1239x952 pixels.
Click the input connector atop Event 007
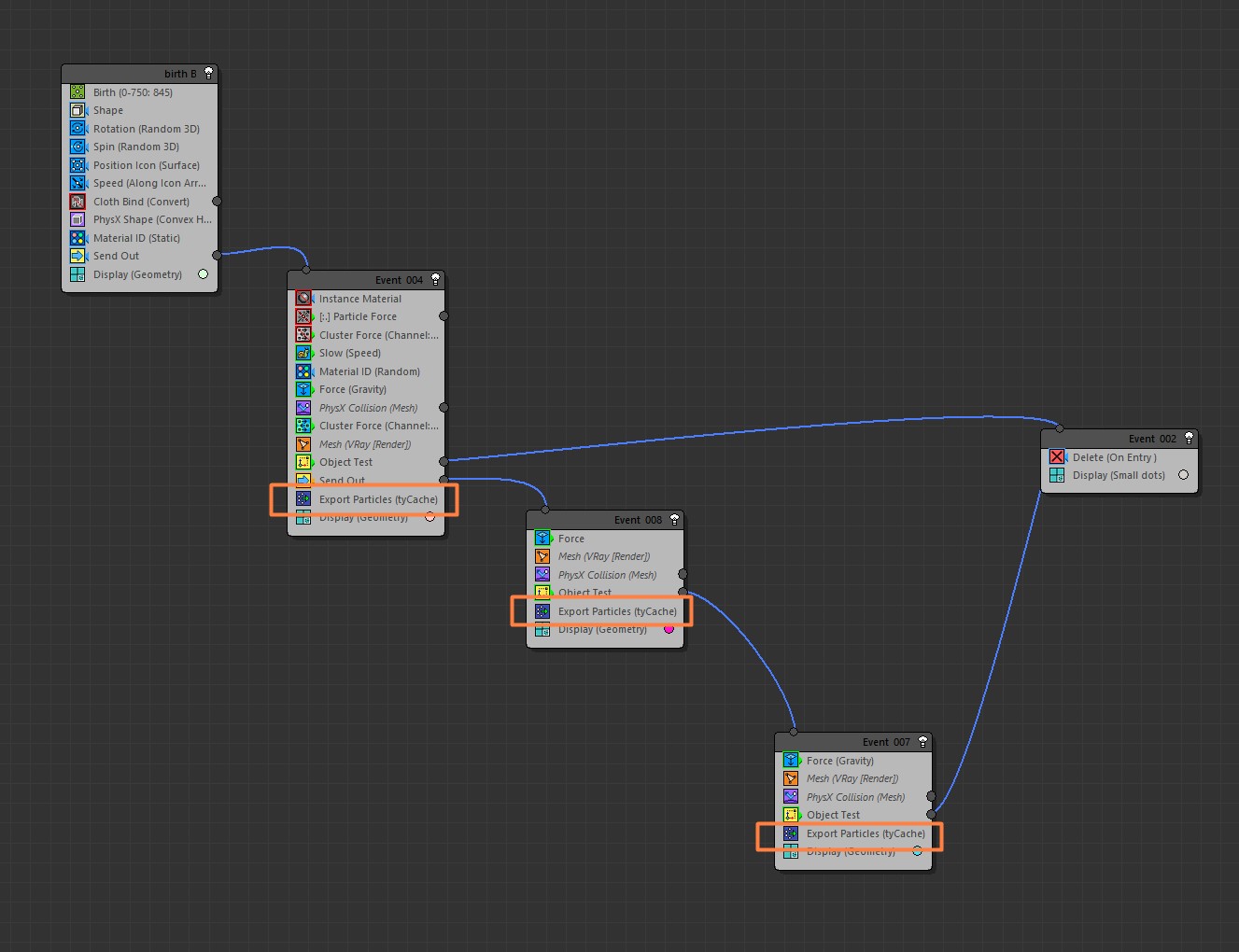point(794,732)
